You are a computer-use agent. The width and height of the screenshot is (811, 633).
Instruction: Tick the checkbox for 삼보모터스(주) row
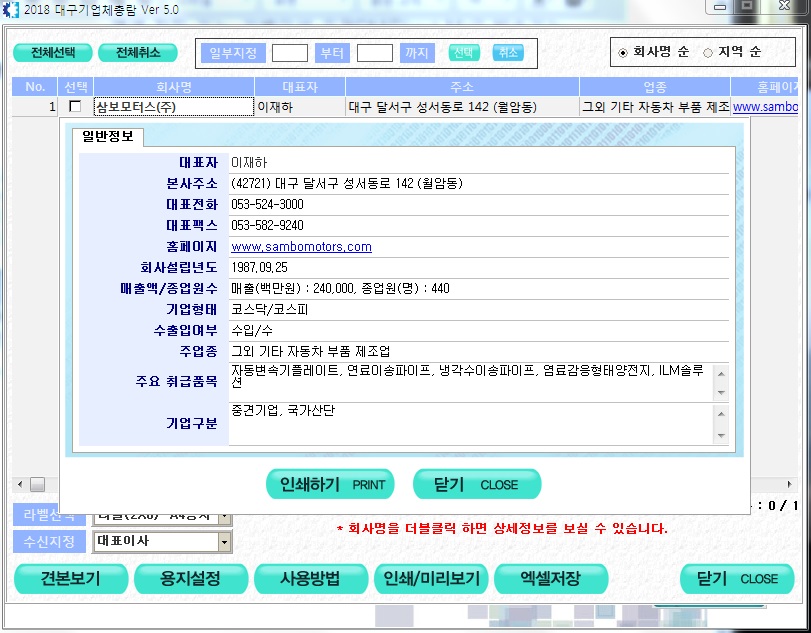[75, 107]
